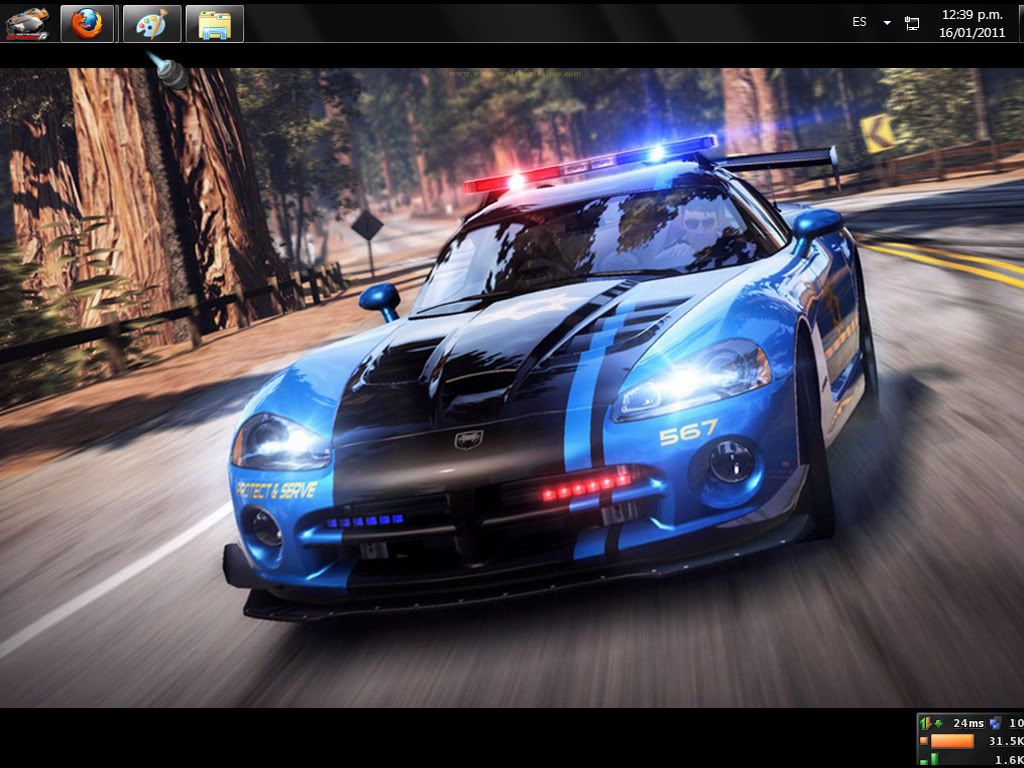Open the Need for Speed taskbar icon

27,24
